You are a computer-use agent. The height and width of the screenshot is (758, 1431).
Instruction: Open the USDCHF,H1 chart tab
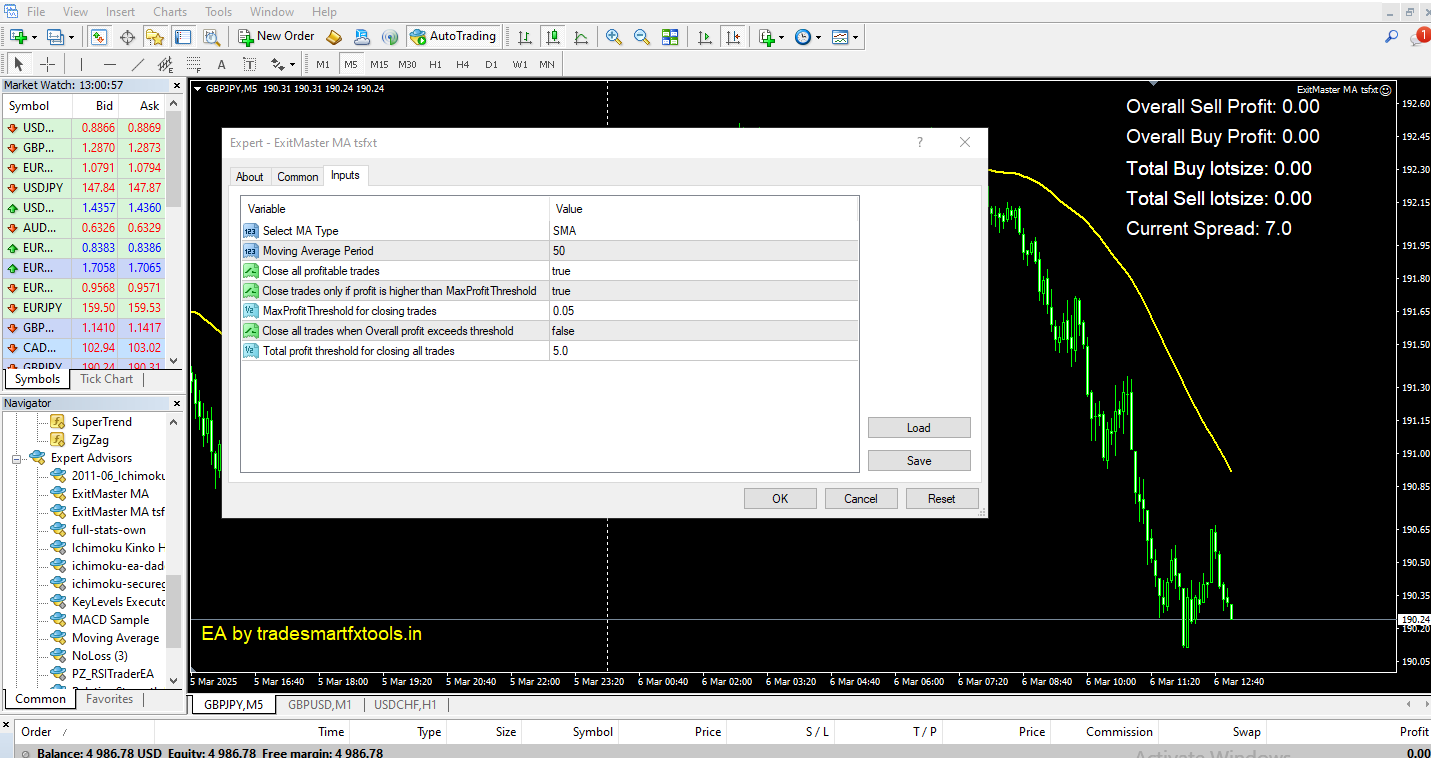point(406,705)
